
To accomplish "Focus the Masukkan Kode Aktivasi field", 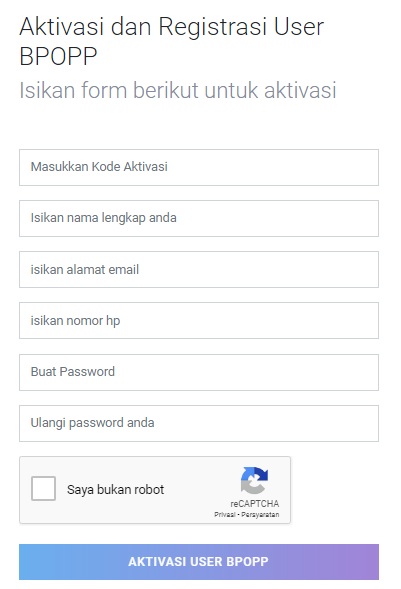I will tap(199, 167).
